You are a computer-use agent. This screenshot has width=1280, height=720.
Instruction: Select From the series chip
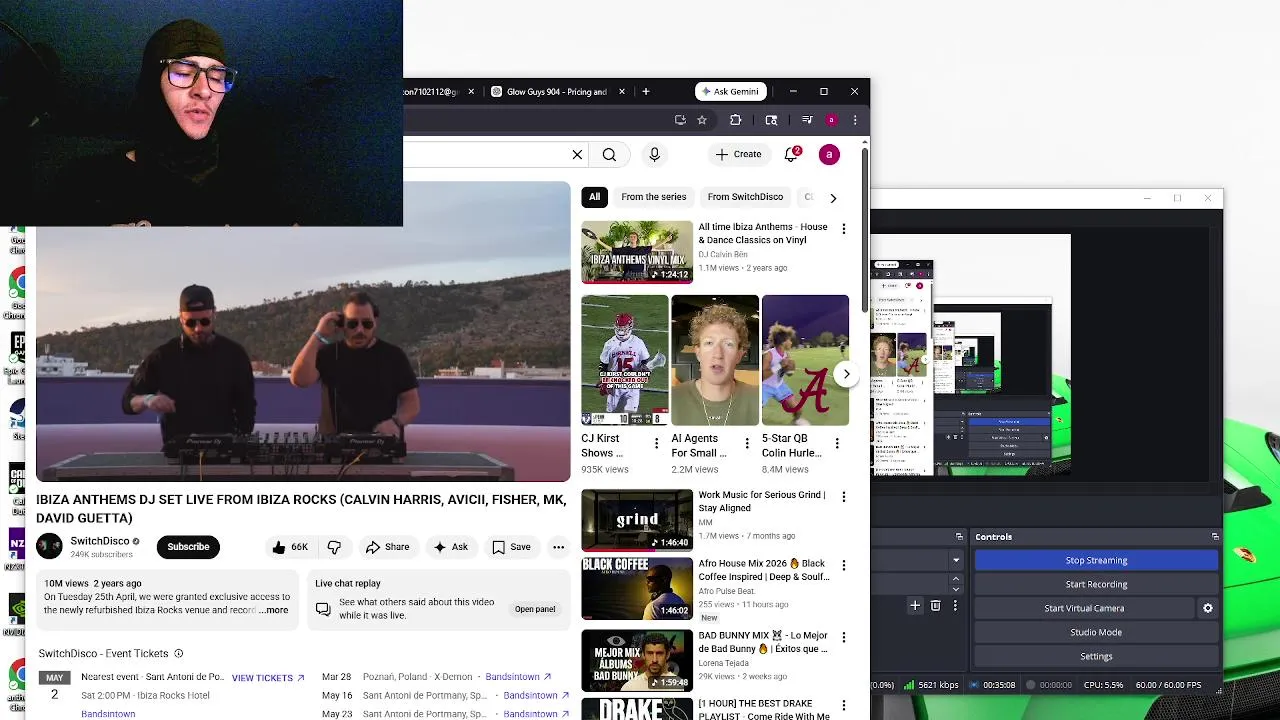[654, 197]
